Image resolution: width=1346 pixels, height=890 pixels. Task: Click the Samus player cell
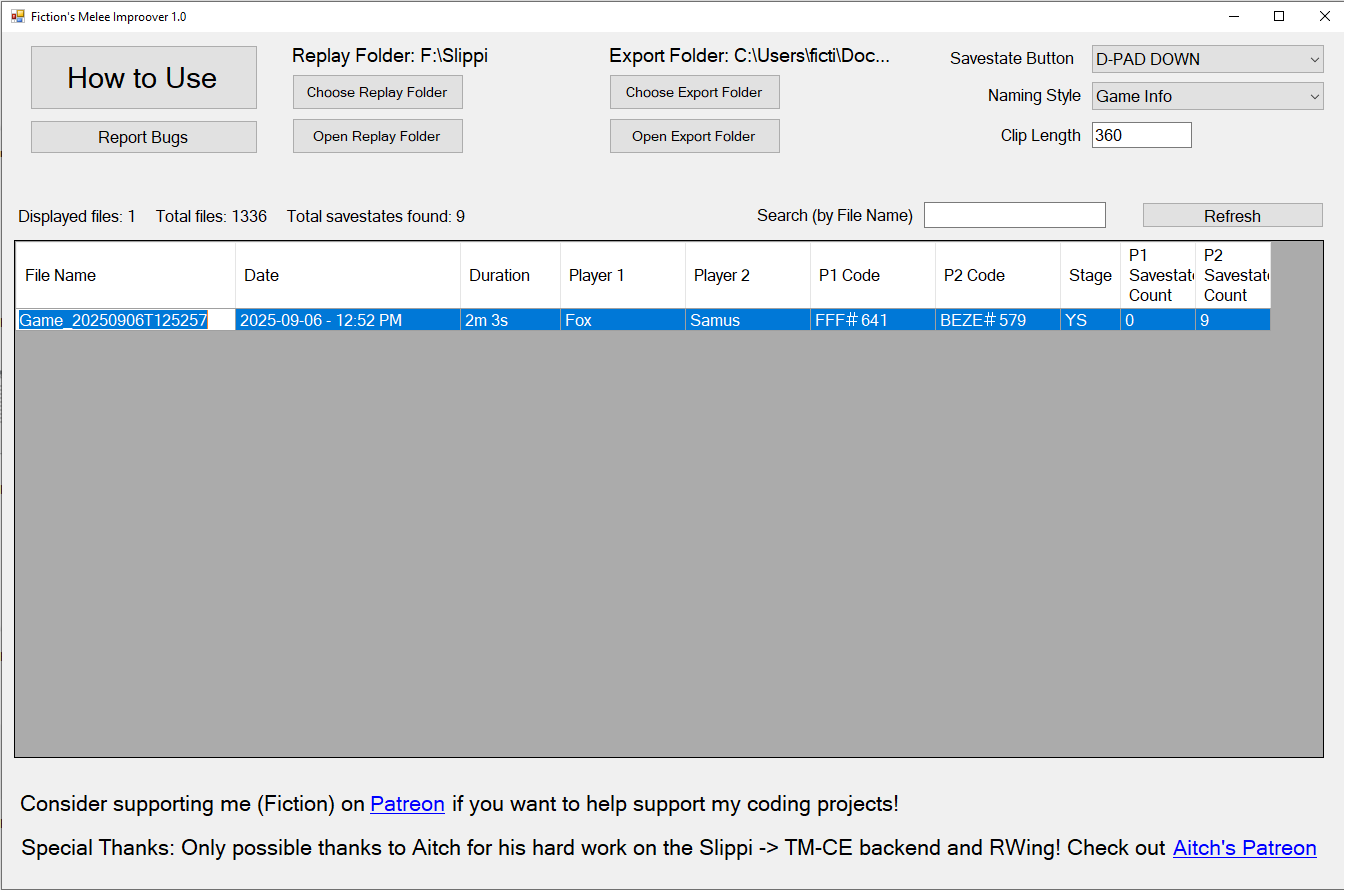(x=748, y=320)
